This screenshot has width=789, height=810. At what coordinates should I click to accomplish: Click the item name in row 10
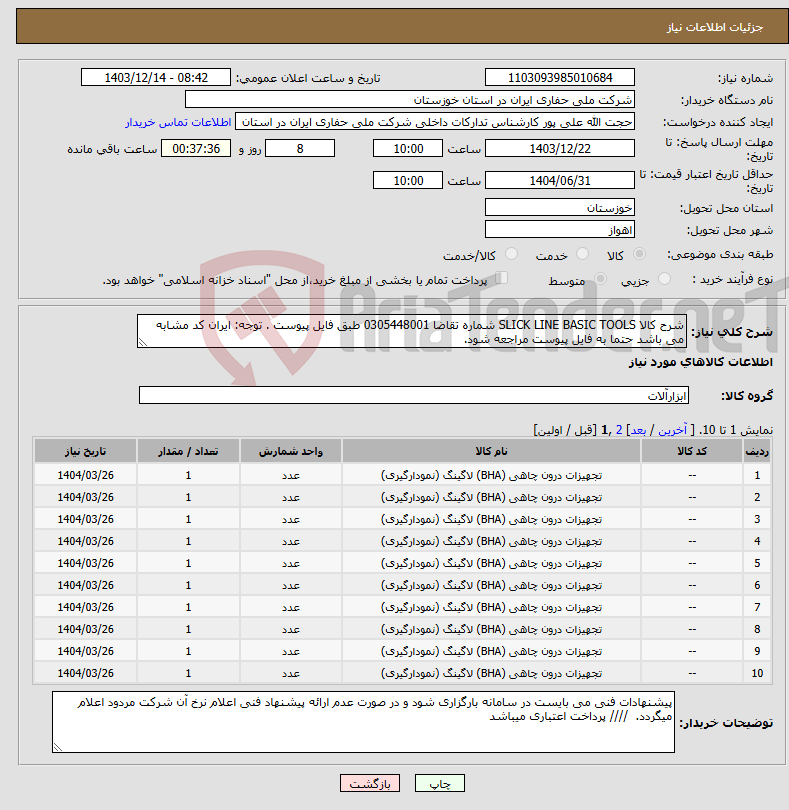(x=491, y=673)
